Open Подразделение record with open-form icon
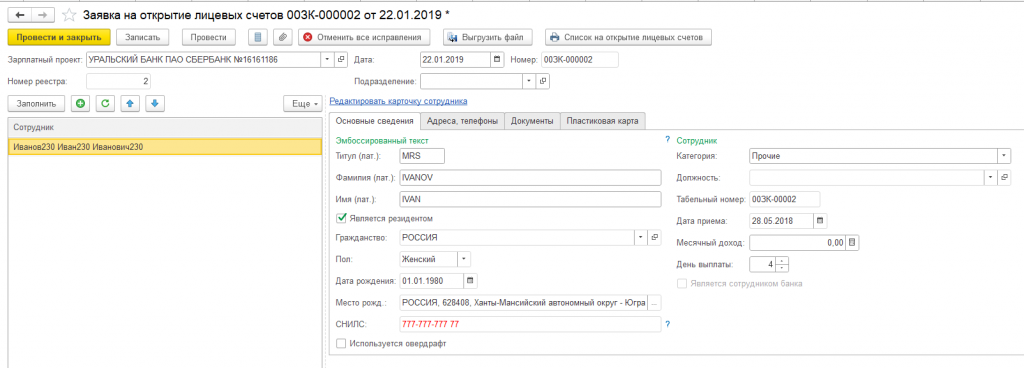Screen dimensions: 1024x368 542,82
